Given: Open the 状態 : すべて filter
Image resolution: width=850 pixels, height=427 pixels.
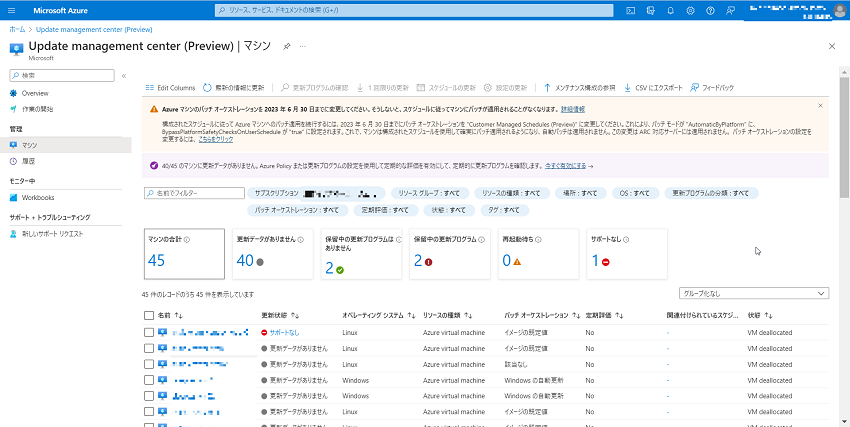Looking at the screenshot, I should tap(450, 210).
